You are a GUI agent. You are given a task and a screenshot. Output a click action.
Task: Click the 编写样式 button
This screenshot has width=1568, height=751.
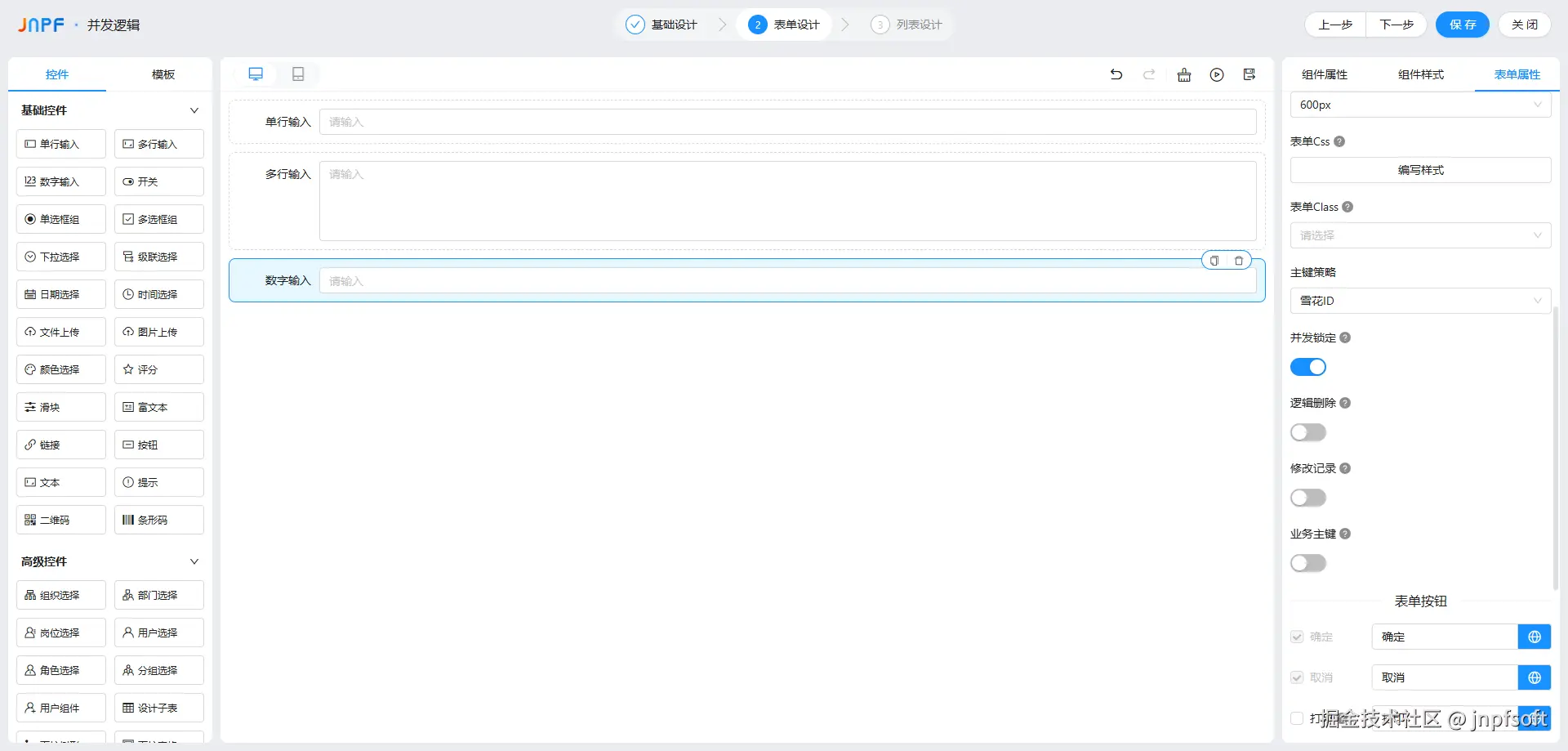(x=1421, y=170)
